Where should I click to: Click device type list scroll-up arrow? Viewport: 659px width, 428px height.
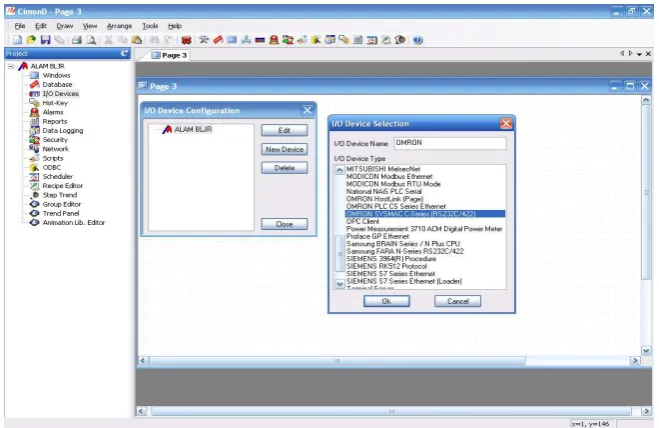tap(340, 170)
